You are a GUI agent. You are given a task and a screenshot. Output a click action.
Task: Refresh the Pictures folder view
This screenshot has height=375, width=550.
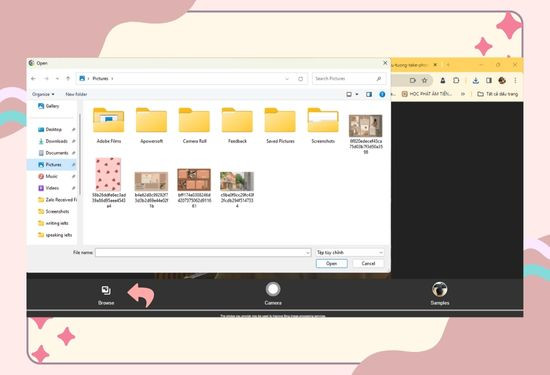(x=301, y=79)
